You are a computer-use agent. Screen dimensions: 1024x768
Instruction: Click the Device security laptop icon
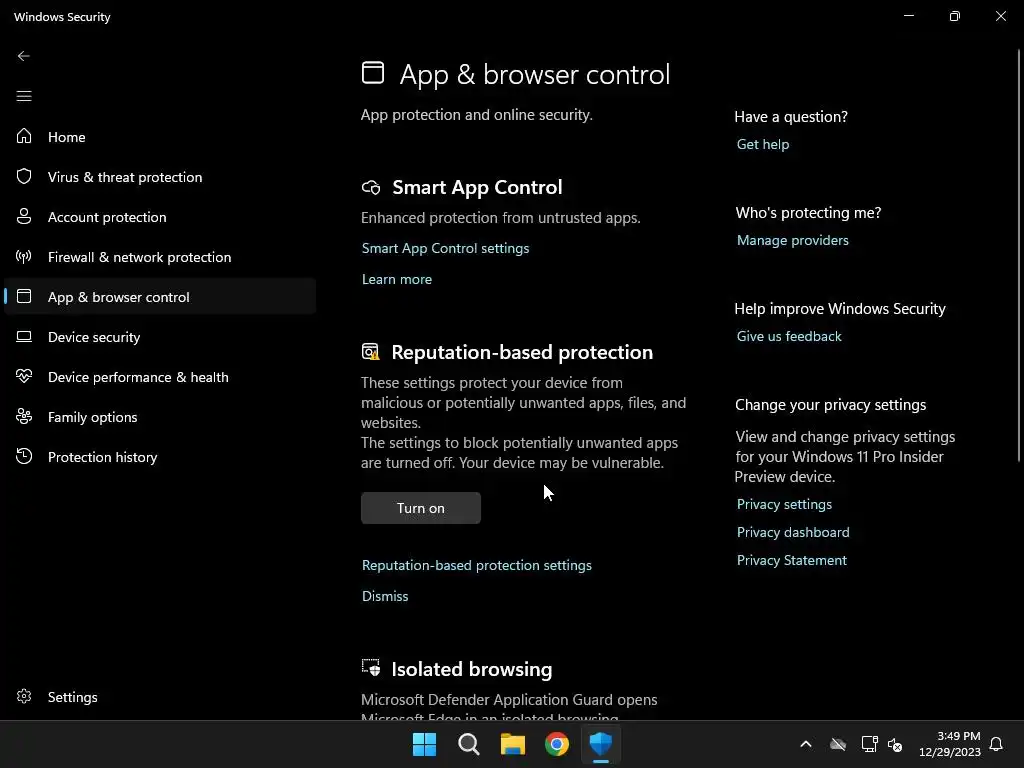point(24,337)
